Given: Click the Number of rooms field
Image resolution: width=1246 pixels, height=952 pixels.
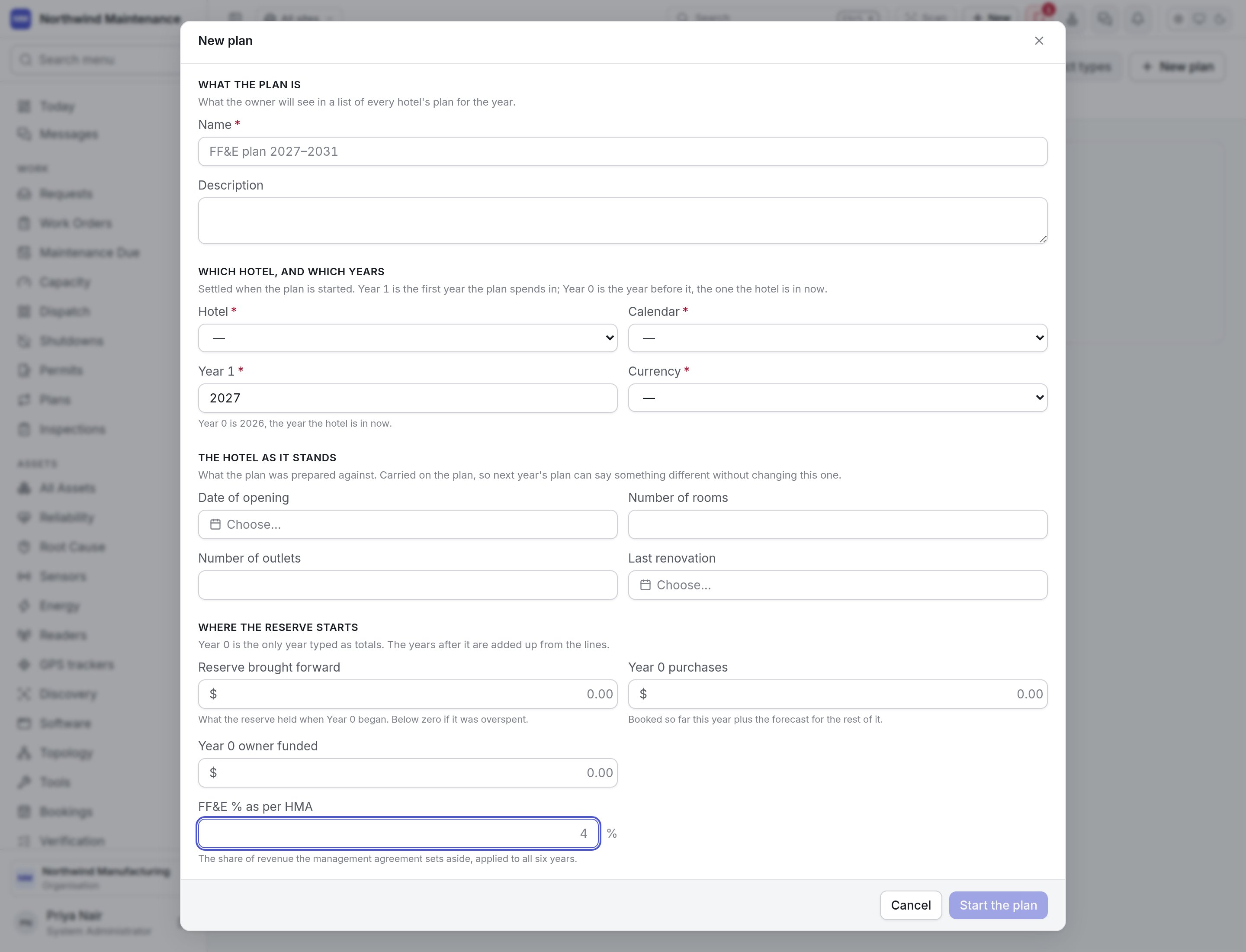Looking at the screenshot, I should [838, 524].
